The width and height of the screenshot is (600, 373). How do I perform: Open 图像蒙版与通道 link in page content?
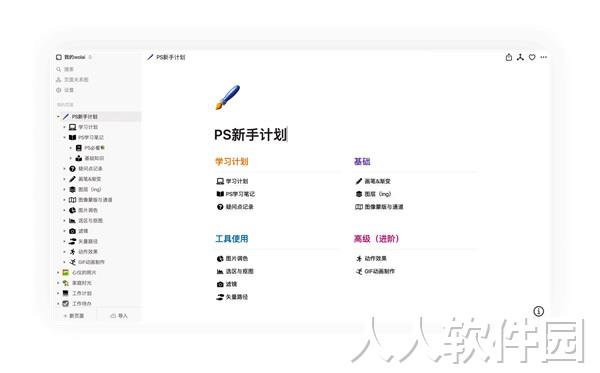379,207
